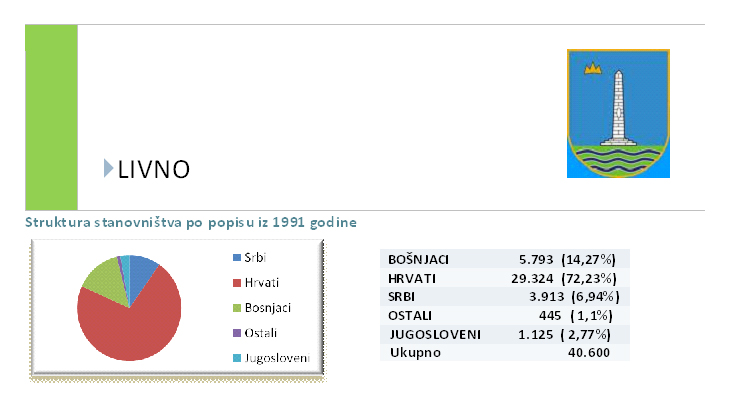Click the LIVNO title text
The width and height of the screenshot is (729, 394).
tap(154, 169)
